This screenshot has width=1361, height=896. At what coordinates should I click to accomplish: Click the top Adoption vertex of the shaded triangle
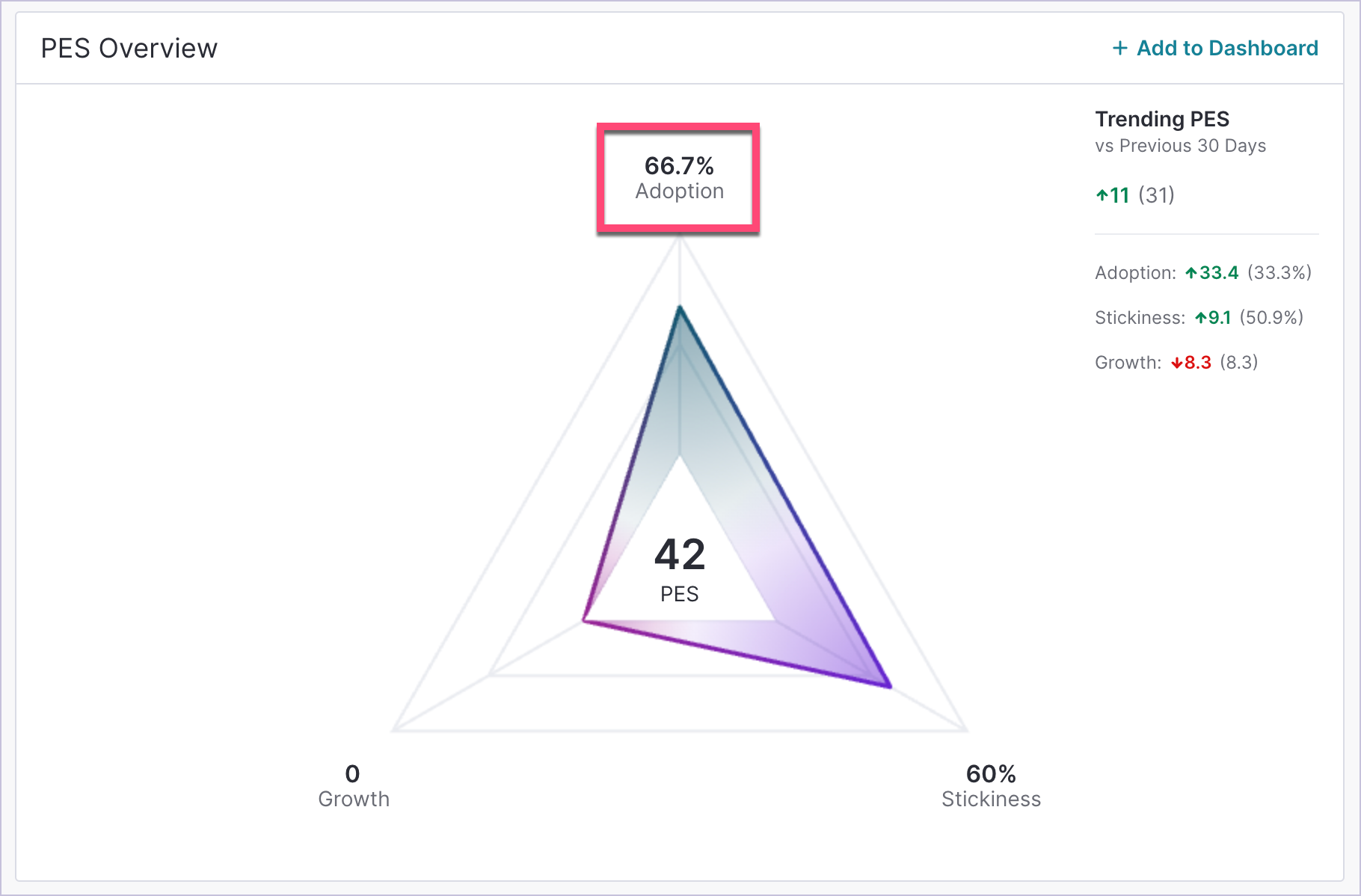pyautogui.click(x=679, y=307)
